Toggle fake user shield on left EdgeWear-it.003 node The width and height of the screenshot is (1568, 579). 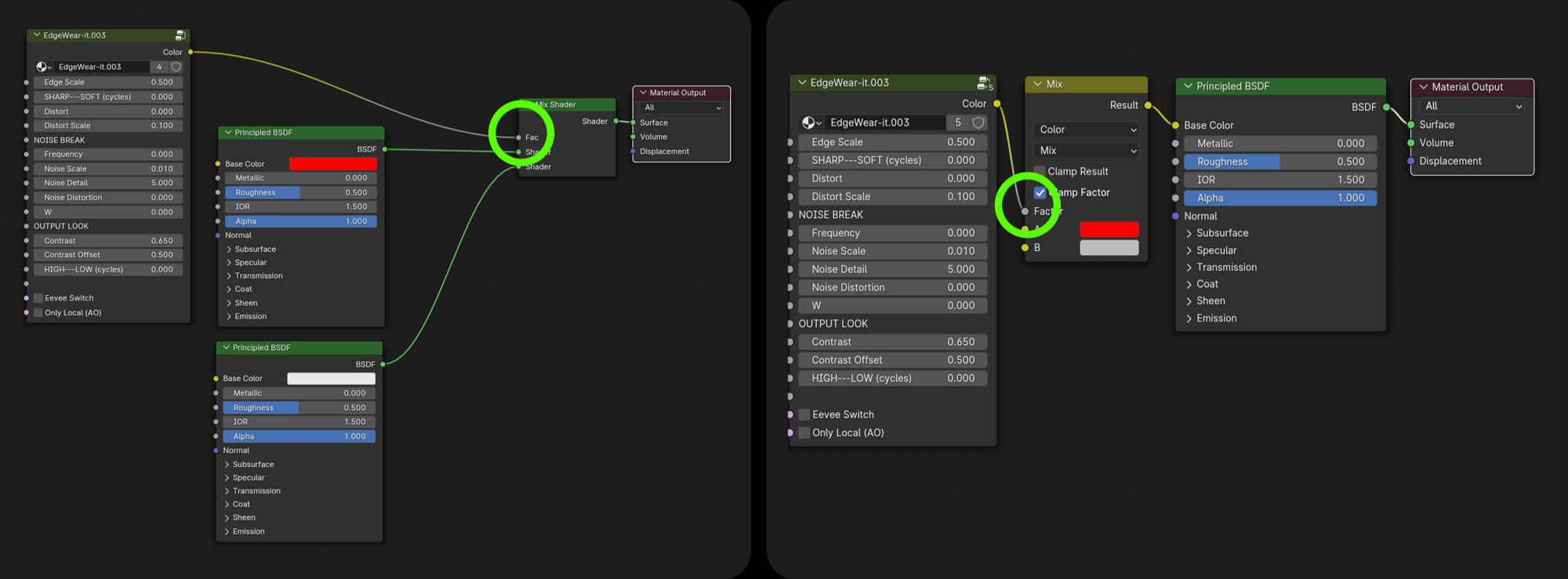(176, 67)
